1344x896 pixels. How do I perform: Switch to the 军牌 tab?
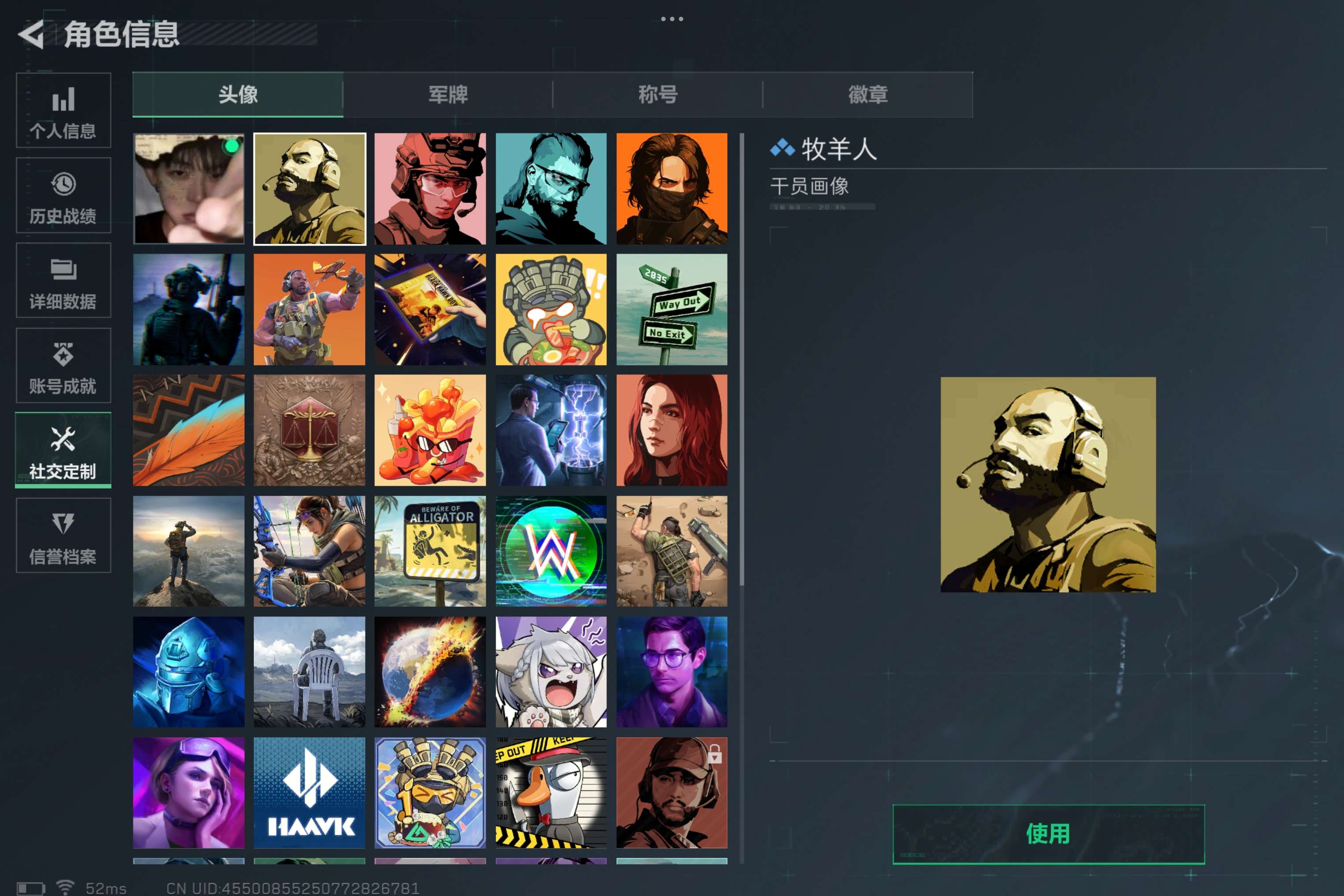pyautogui.click(x=448, y=94)
